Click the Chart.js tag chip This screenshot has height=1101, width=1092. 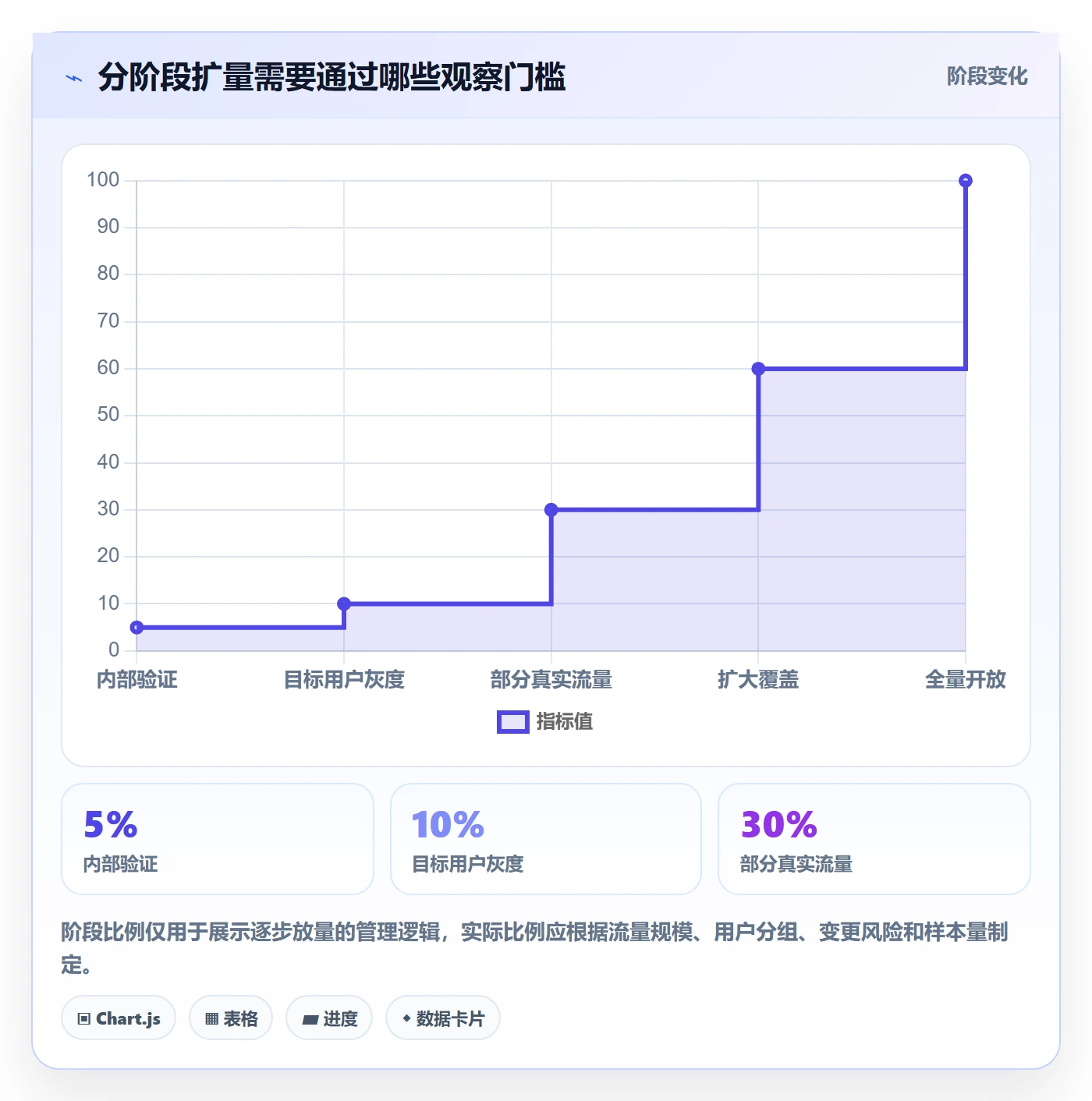pos(119,1018)
